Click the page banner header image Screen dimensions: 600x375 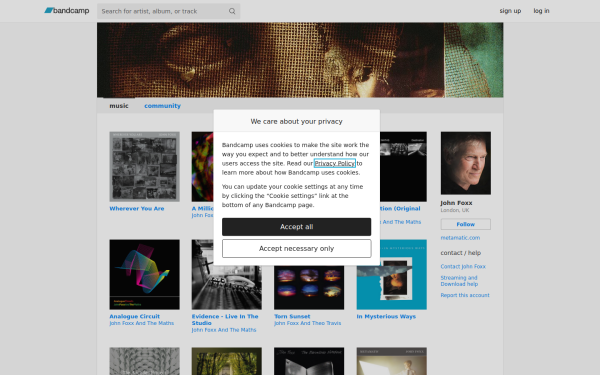pyautogui.click(x=300, y=60)
